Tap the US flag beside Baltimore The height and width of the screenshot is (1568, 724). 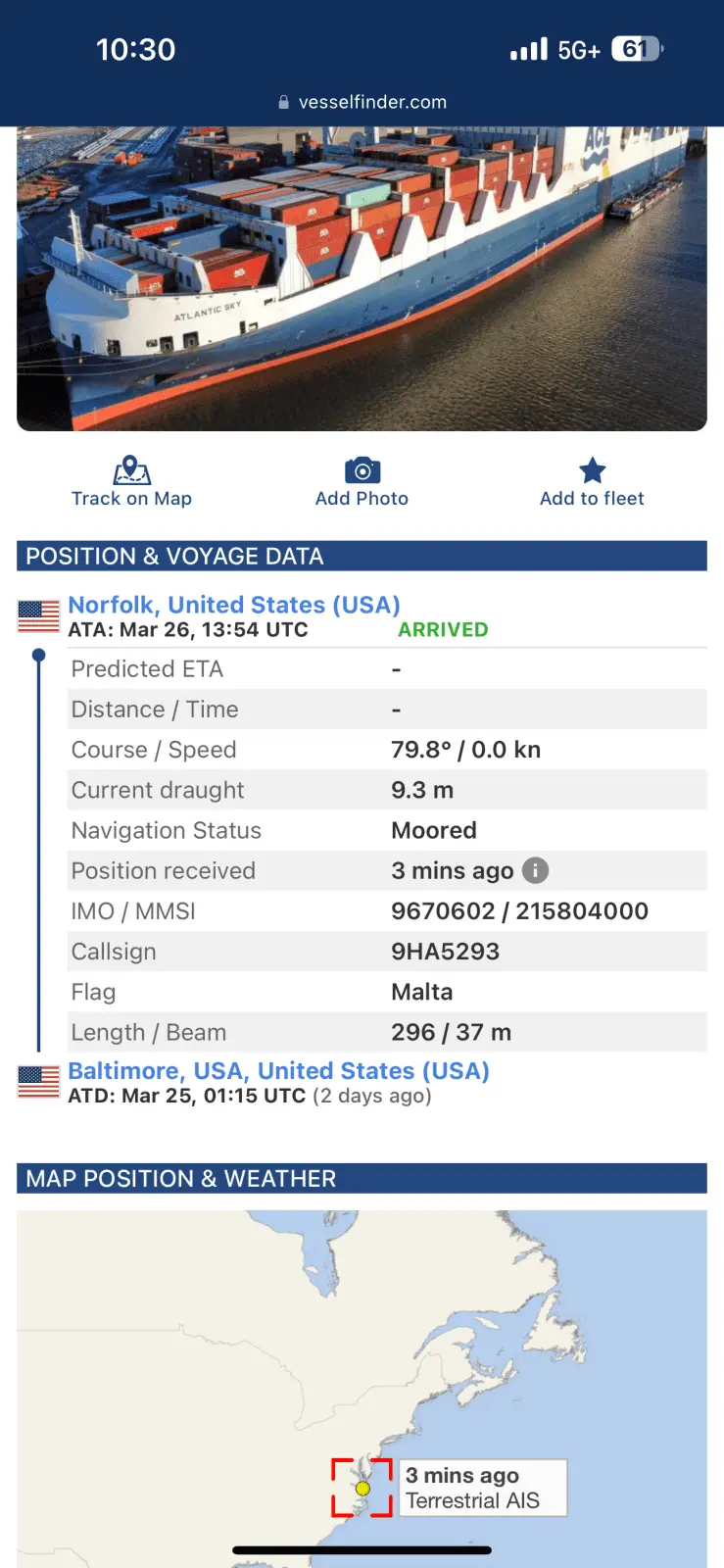[x=39, y=1082]
